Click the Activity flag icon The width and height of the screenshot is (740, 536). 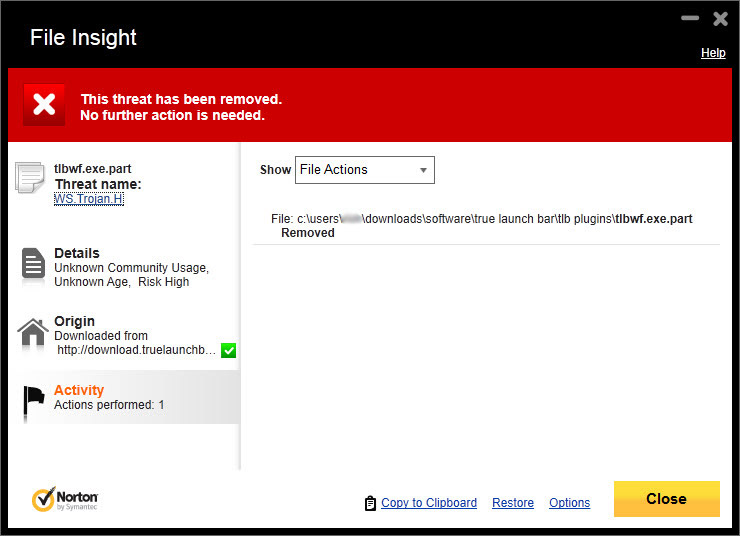point(34,399)
